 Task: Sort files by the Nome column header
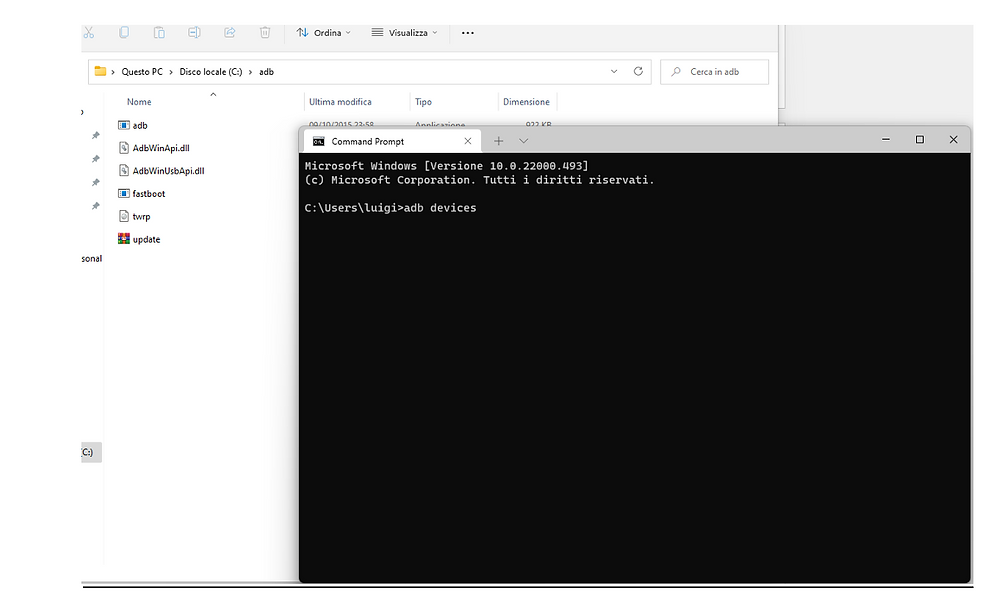pyautogui.click(x=139, y=102)
